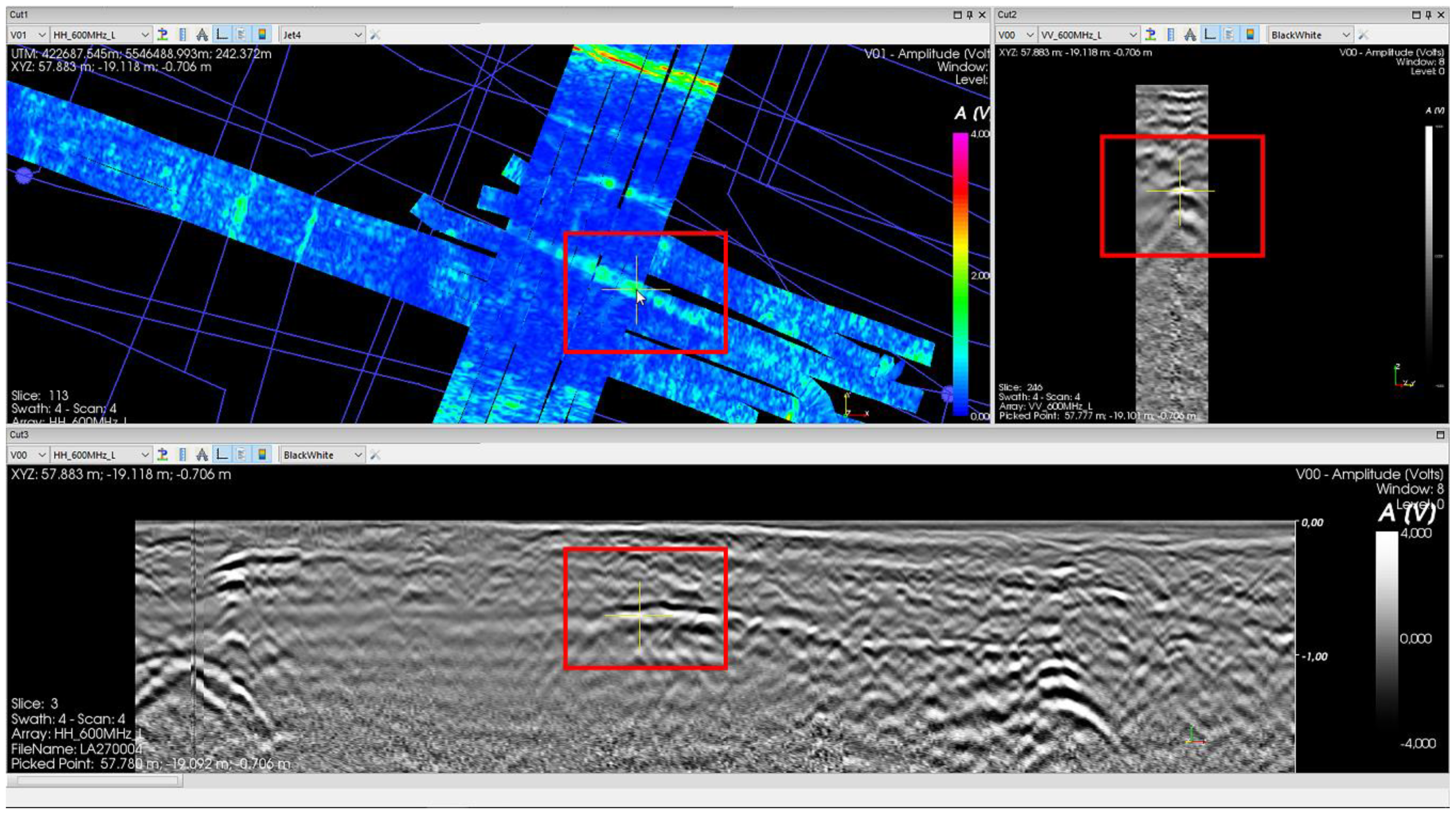Toggle the color bar legend button in Cut3
1456x816 pixels.
point(262,455)
